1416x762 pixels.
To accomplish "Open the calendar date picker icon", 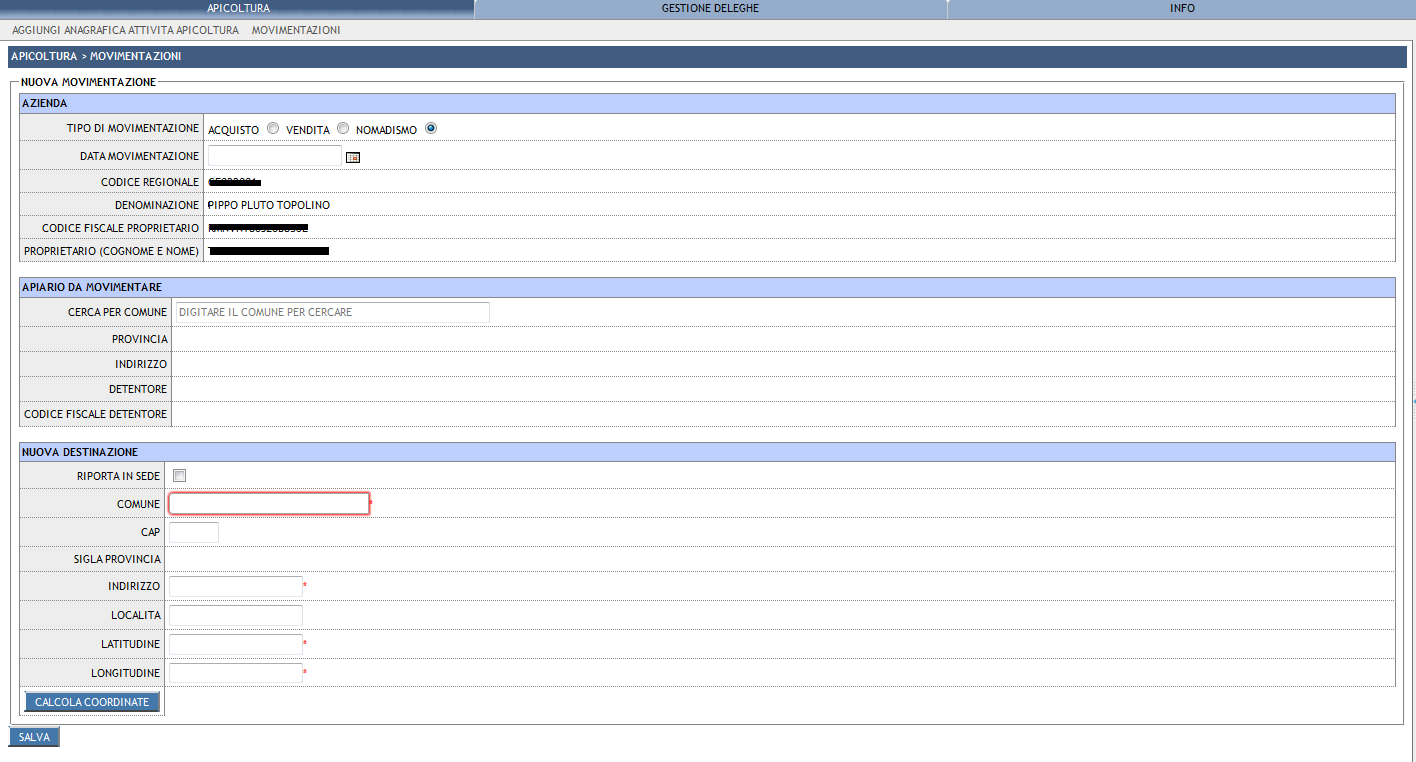I will [x=353, y=157].
